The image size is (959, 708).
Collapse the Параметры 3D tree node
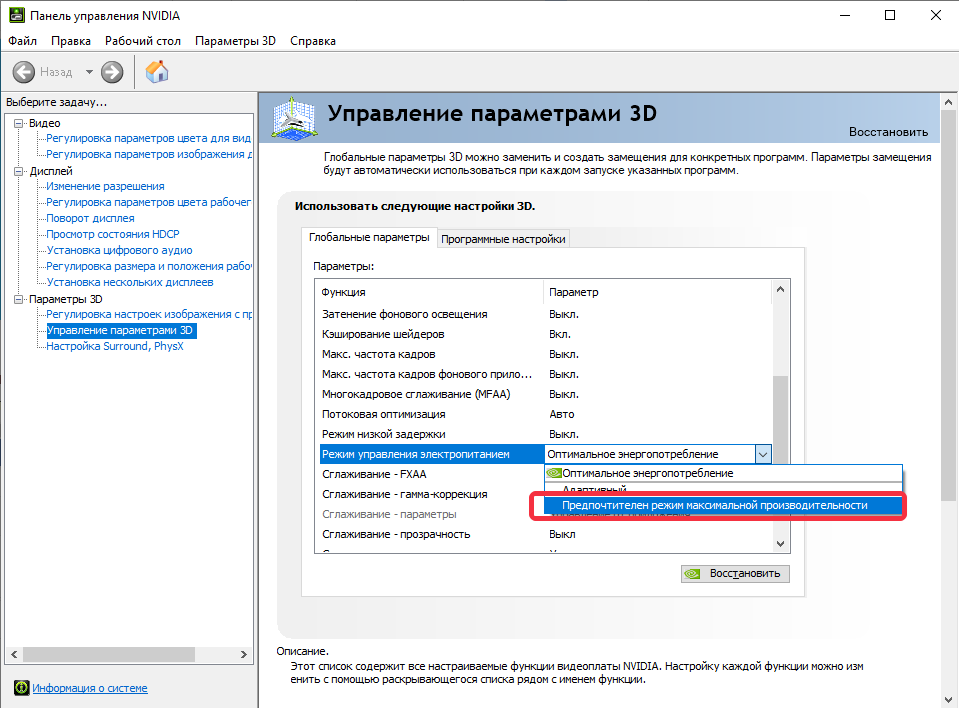click(18, 300)
